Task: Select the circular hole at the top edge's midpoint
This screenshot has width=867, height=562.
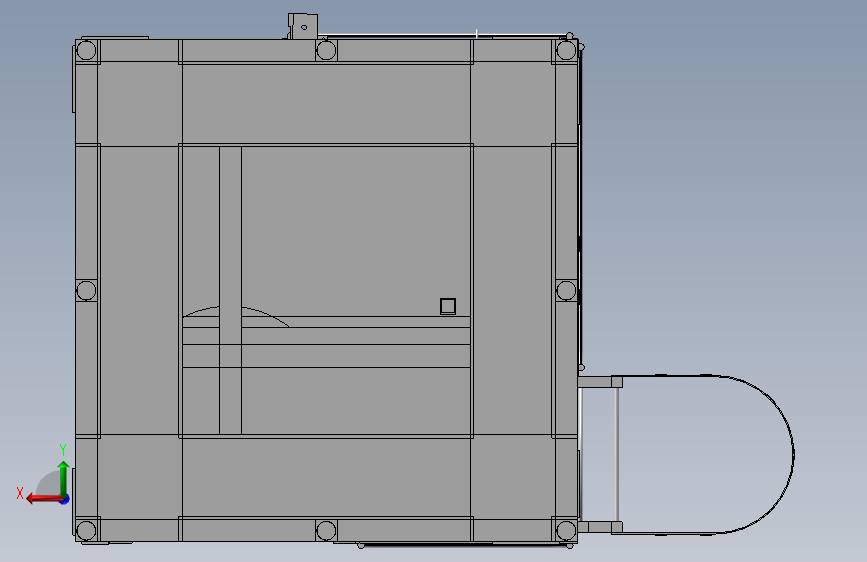Action: [x=326, y=50]
